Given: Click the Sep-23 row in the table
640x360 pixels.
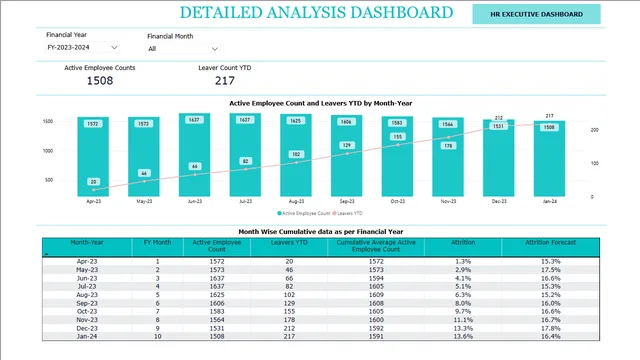Looking at the screenshot, I should [321, 303].
